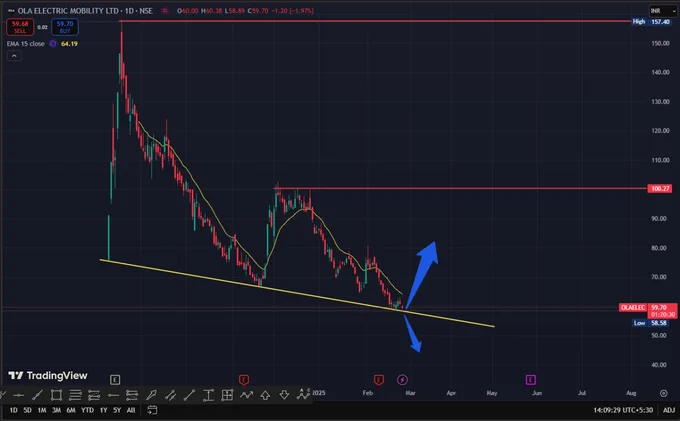
Task: Click the Mar label on time axis
Action: 410,393
